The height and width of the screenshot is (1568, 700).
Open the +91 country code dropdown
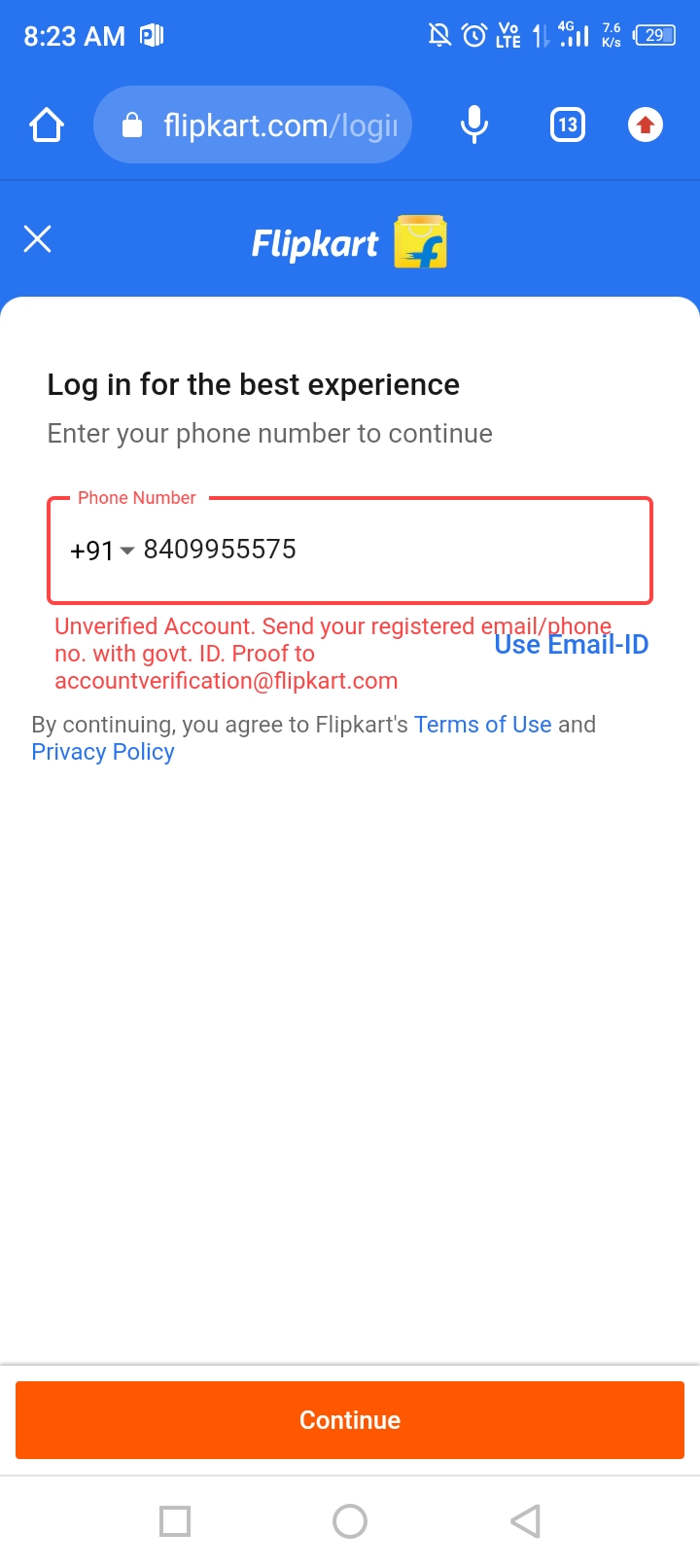tap(101, 551)
